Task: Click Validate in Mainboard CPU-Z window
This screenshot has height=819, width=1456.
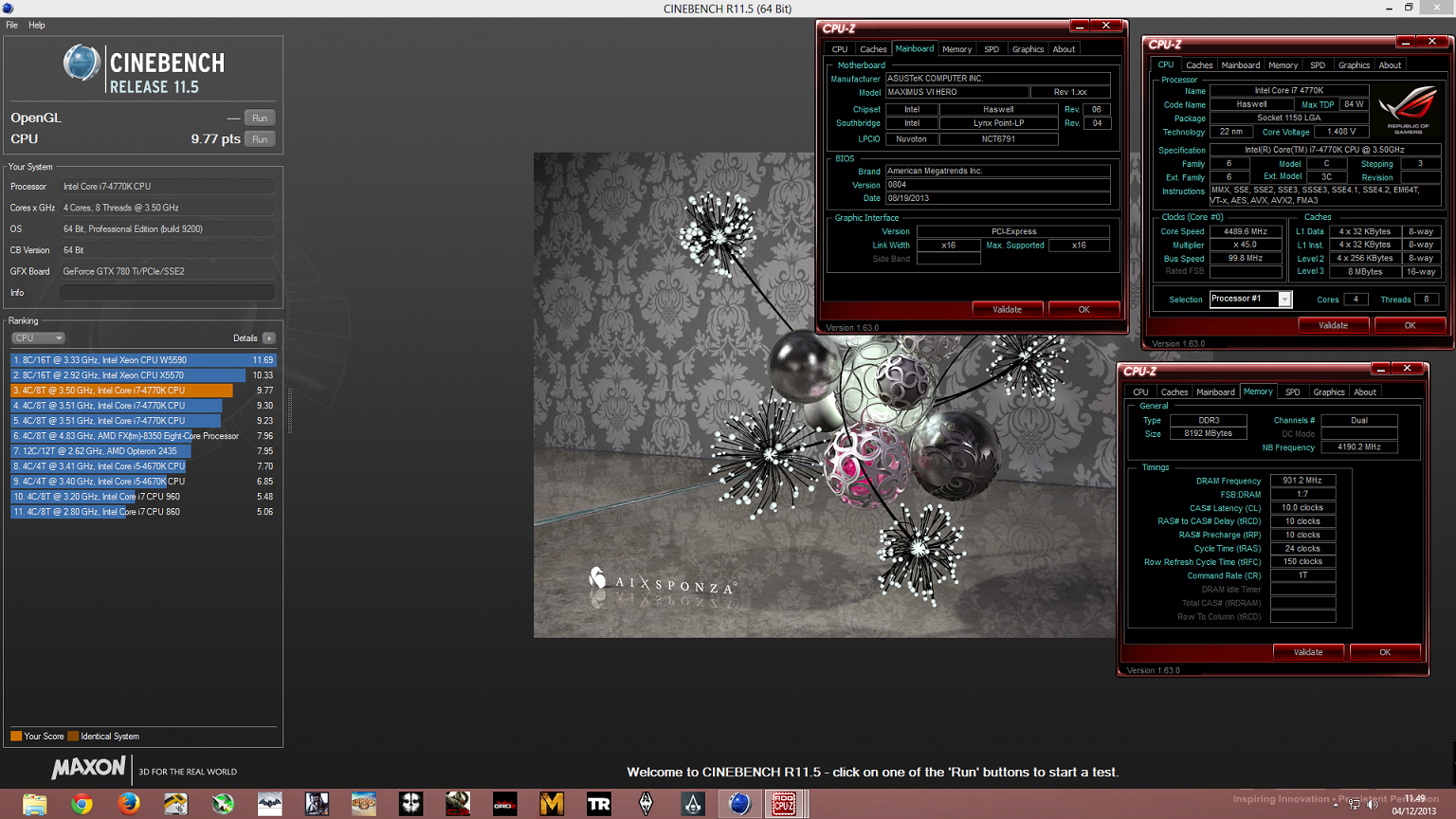Action: 1008,310
